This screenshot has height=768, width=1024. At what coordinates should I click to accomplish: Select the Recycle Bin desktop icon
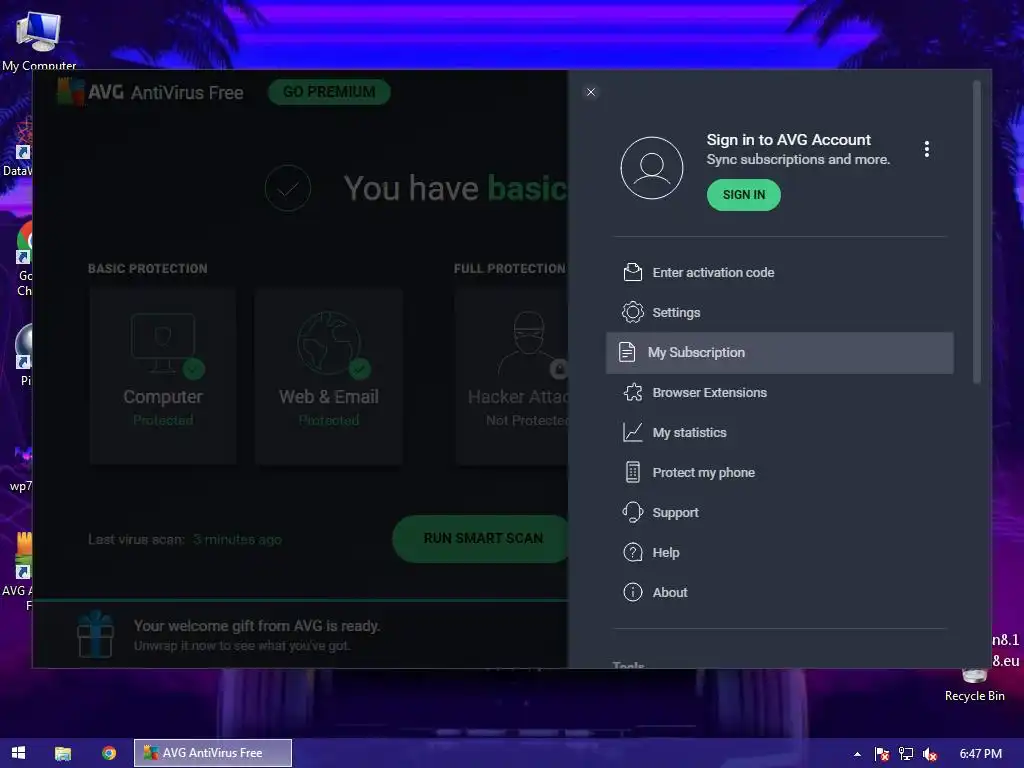click(x=974, y=684)
